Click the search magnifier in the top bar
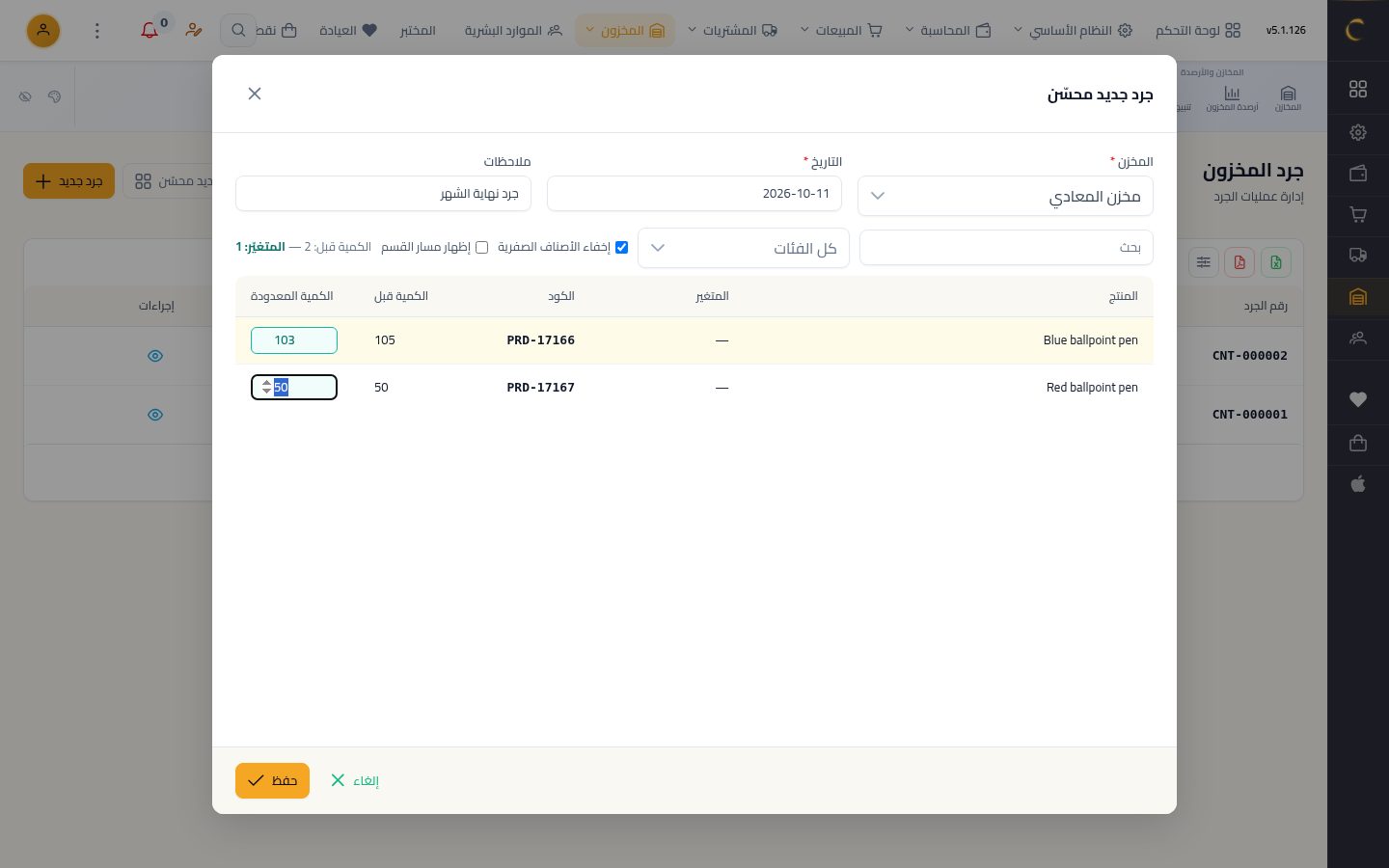1389x868 pixels. click(x=237, y=30)
